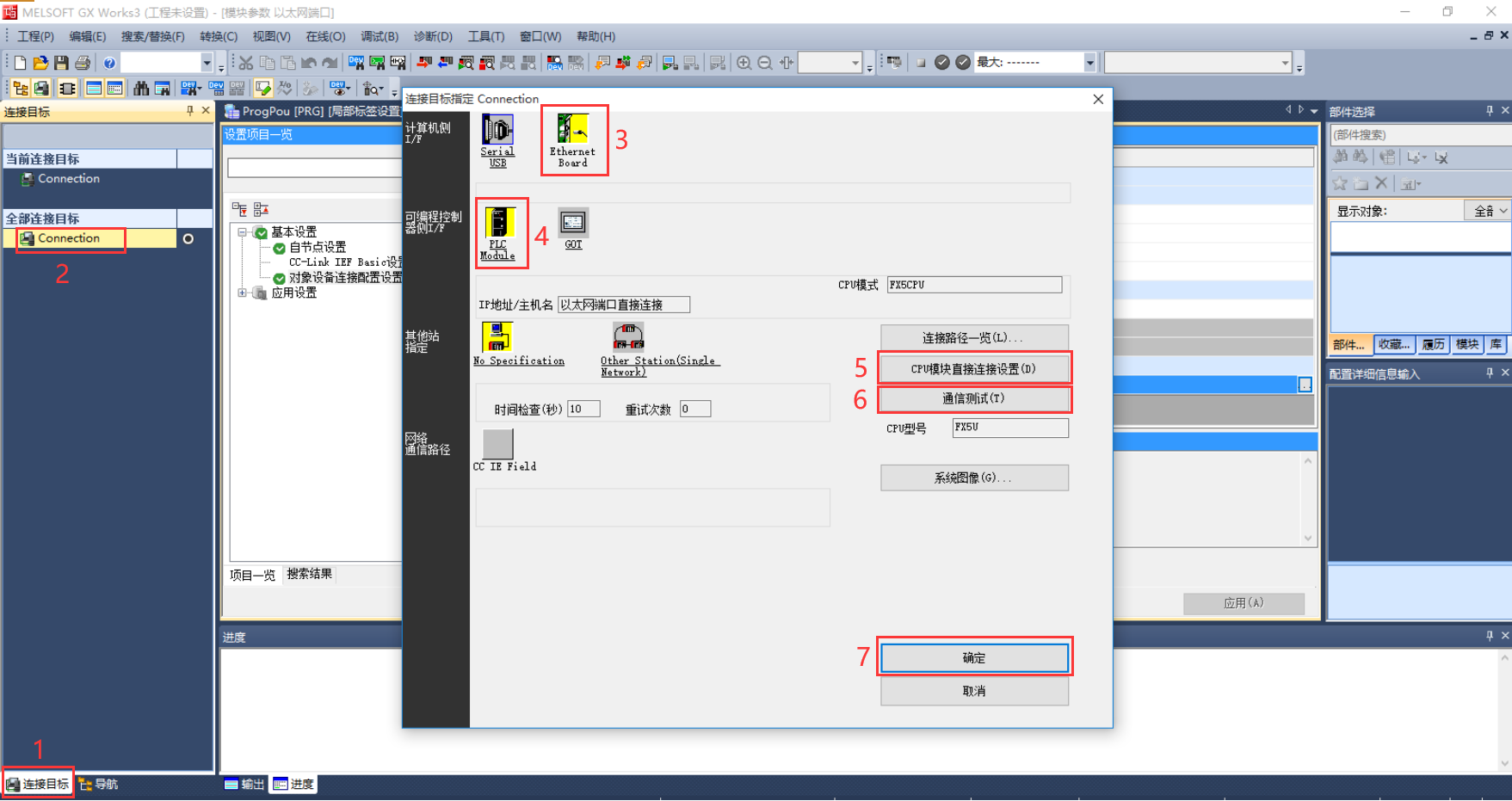Choose the GOT module icon

click(x=571, y=225)
